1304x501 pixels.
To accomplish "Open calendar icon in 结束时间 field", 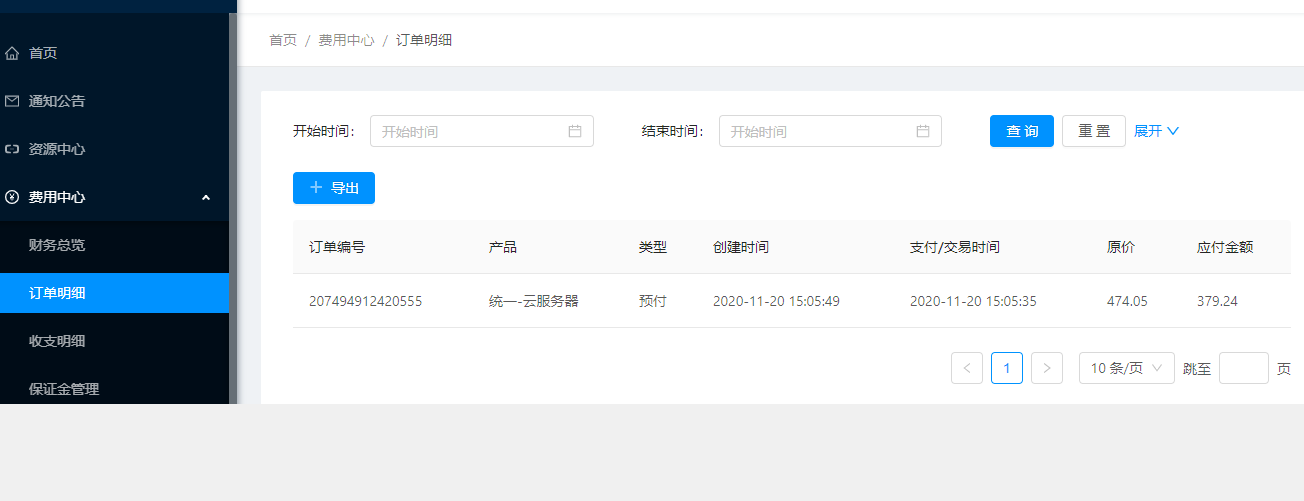I will (923, 131).
